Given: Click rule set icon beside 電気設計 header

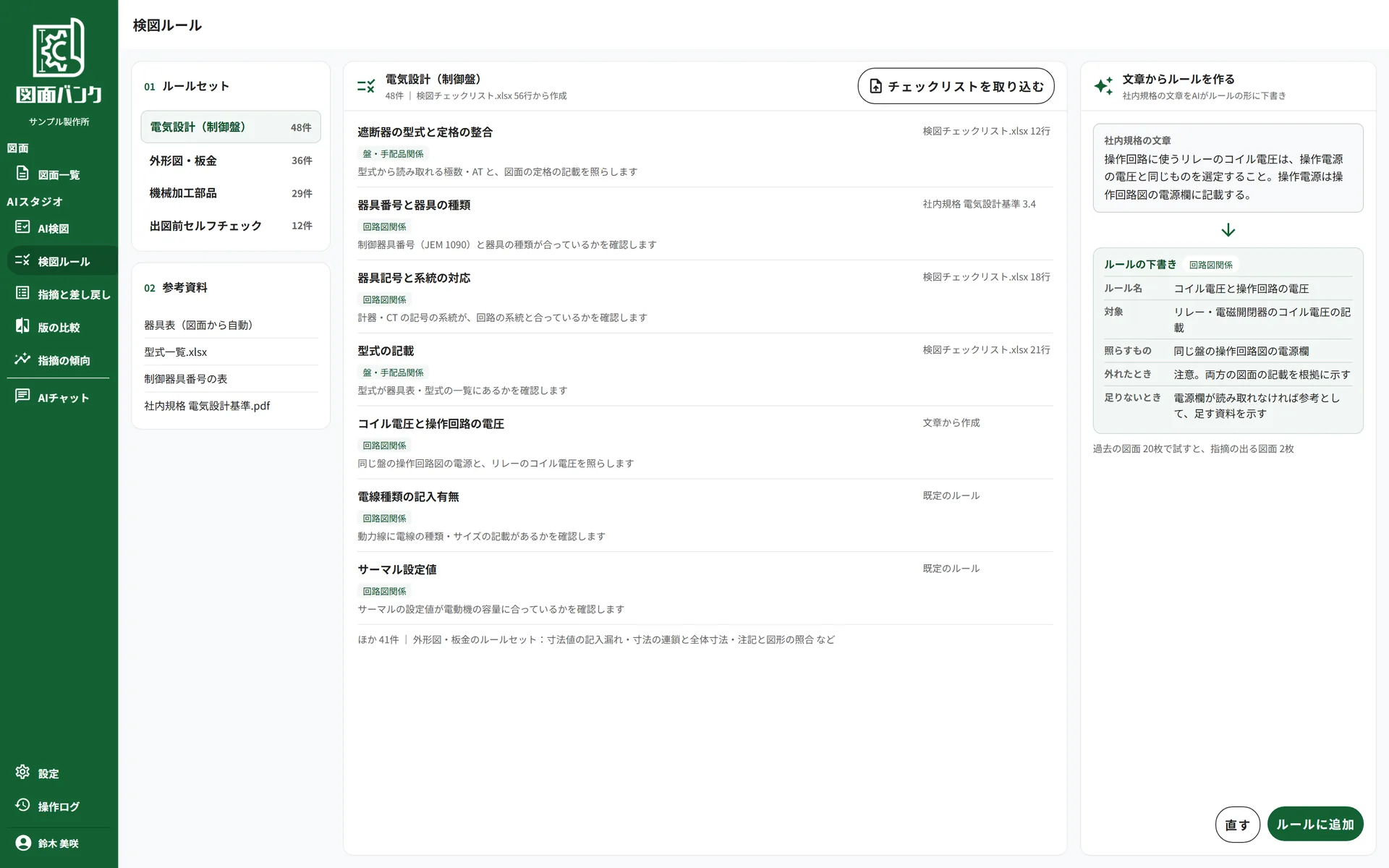Looking at the screenshot, I should [366, 86].
